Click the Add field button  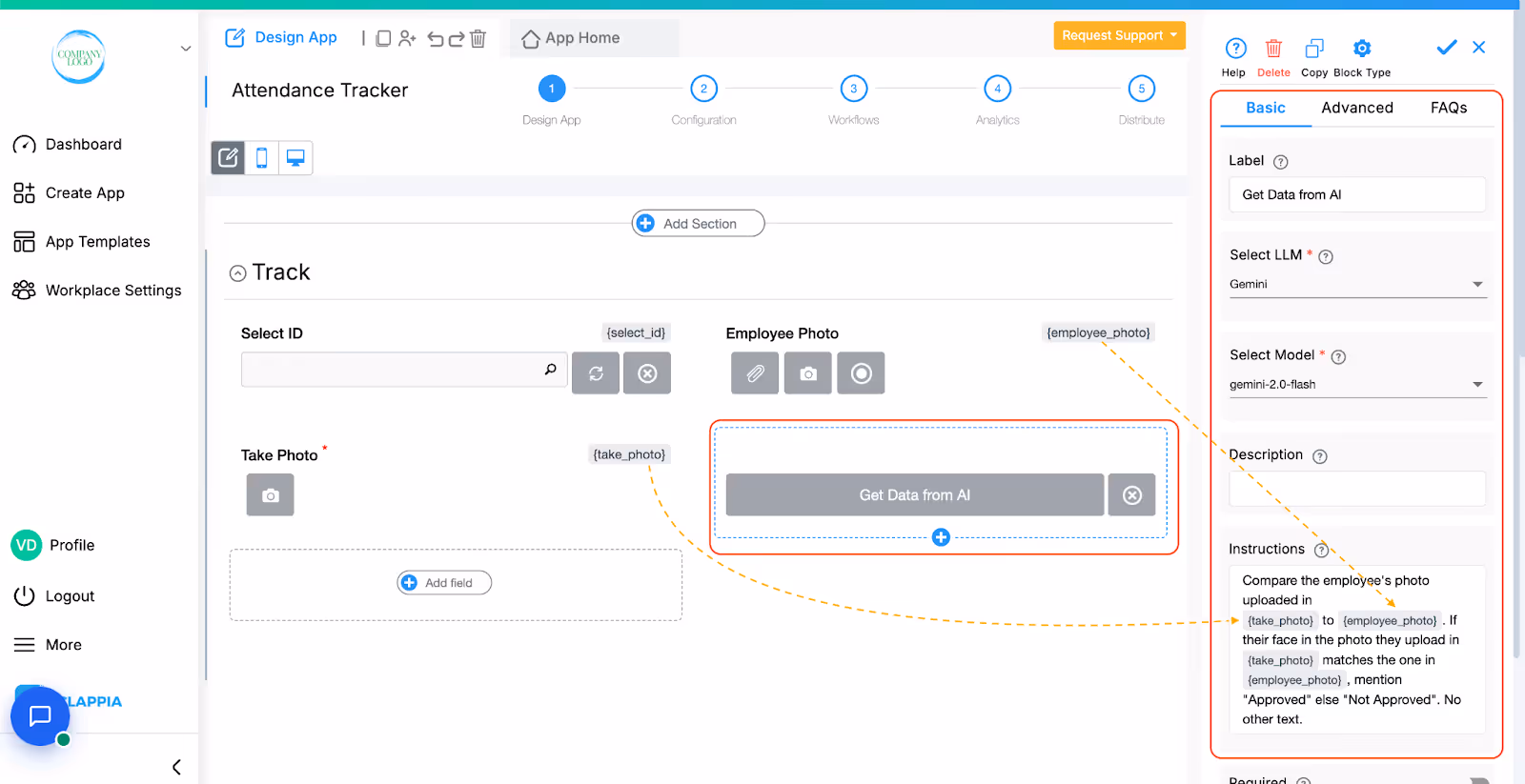(444, 583)
